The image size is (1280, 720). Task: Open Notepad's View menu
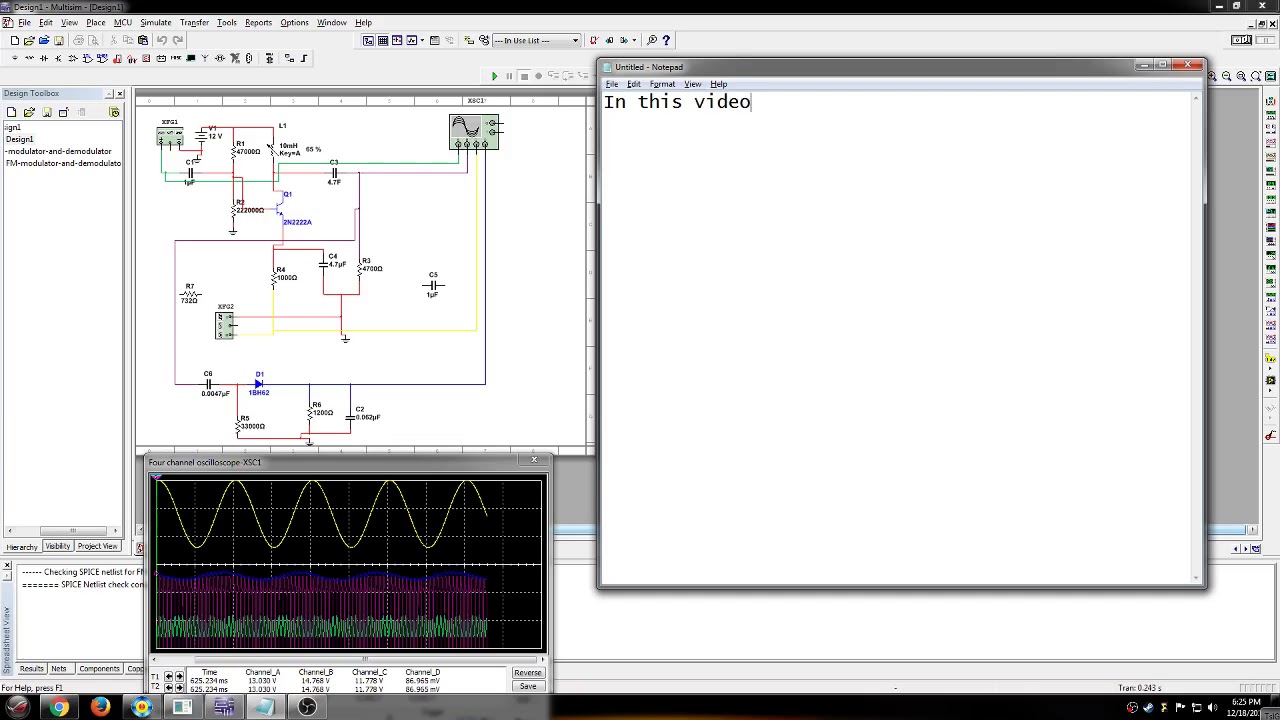click(x=692, y=84)
